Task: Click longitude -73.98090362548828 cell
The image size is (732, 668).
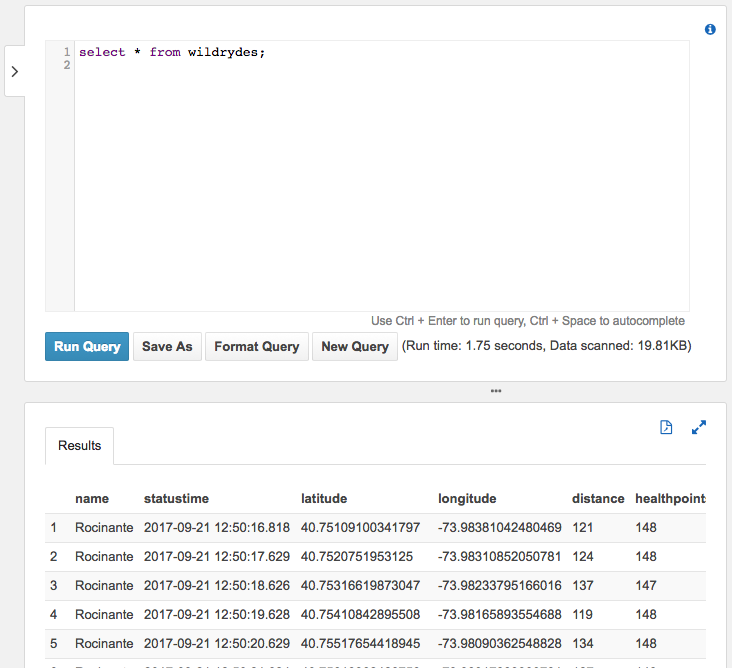Action: point(500,643)
